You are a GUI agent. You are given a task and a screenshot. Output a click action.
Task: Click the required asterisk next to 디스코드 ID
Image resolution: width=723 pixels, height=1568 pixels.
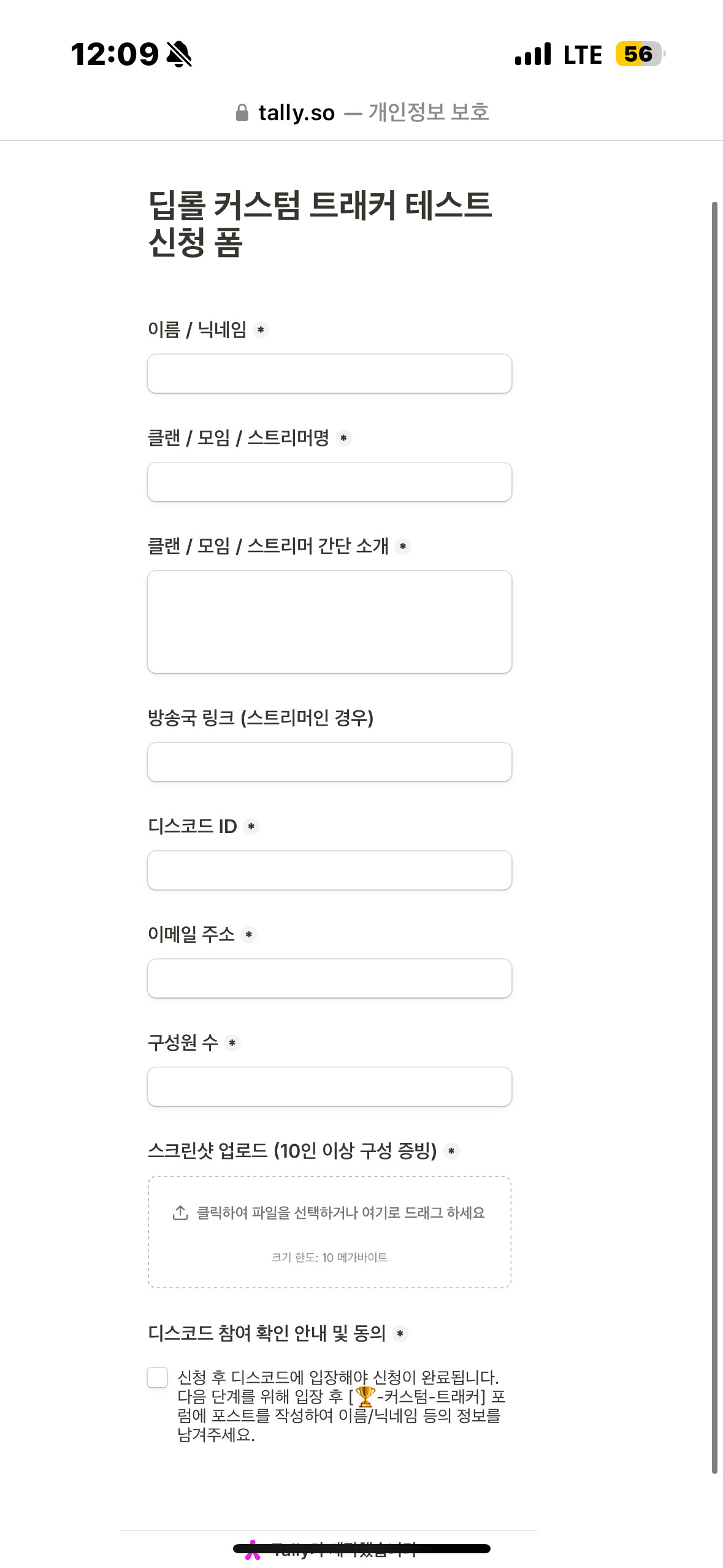coord(251,827)
